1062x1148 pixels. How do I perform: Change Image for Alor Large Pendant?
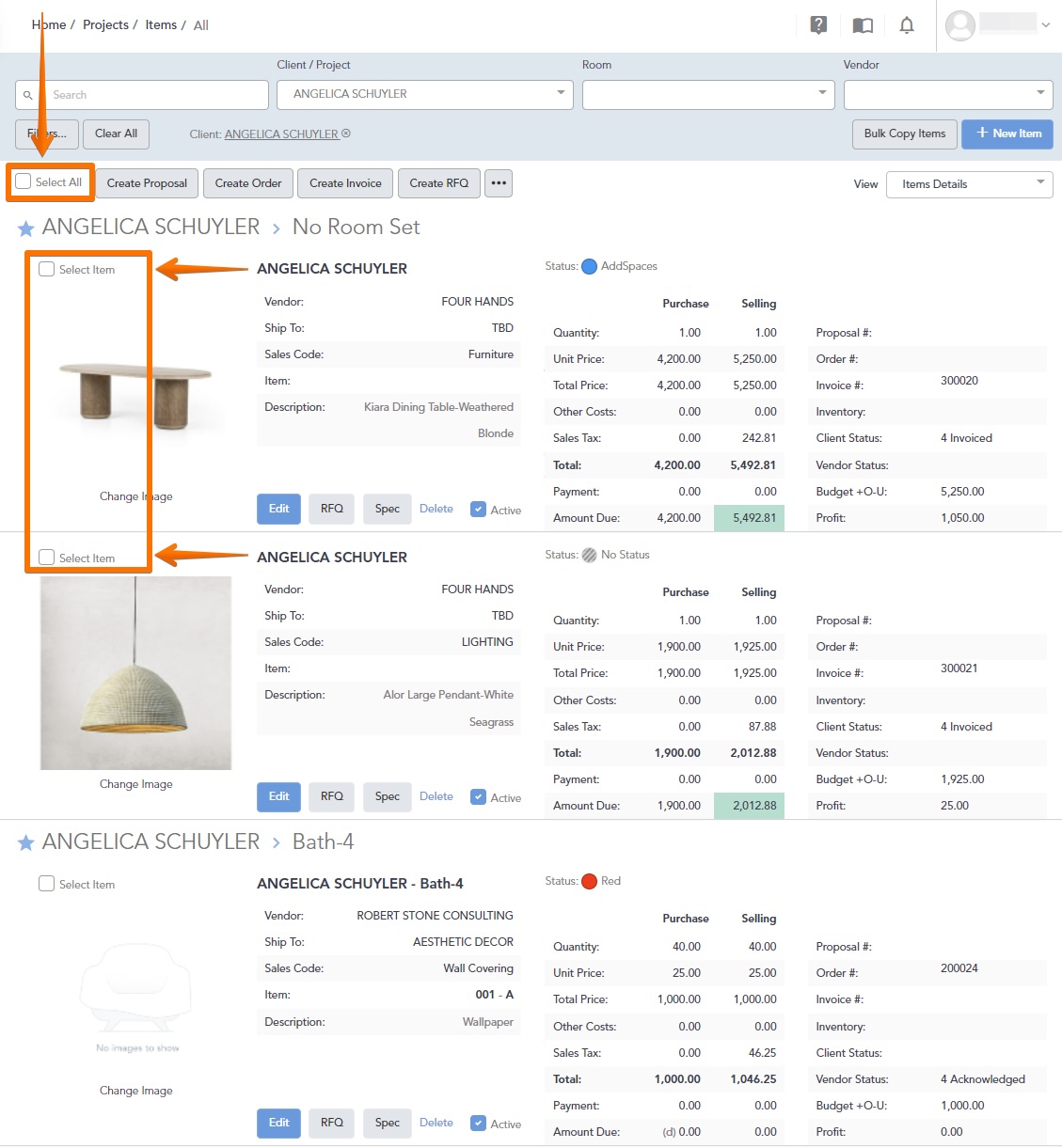tap(136, 784)
